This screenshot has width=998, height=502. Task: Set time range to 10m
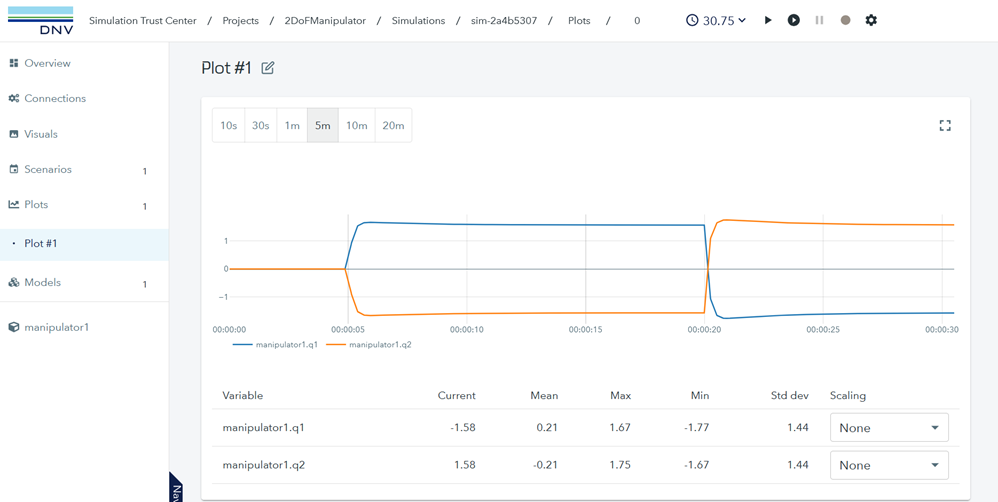click(x=356, y=125)
